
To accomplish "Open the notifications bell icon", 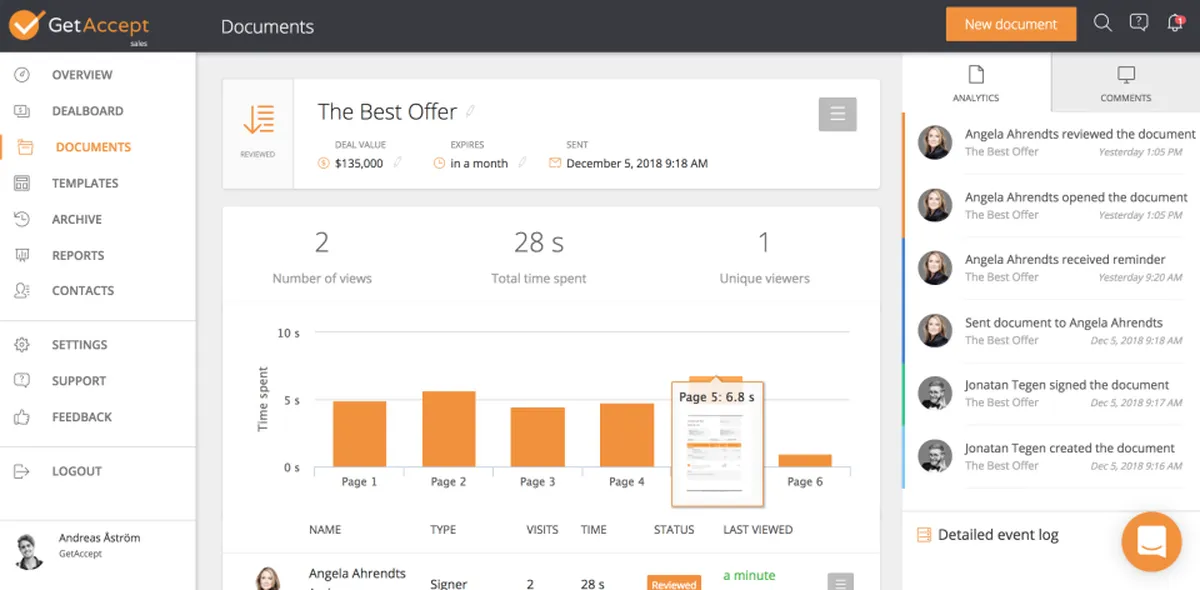I will 1175,23.
